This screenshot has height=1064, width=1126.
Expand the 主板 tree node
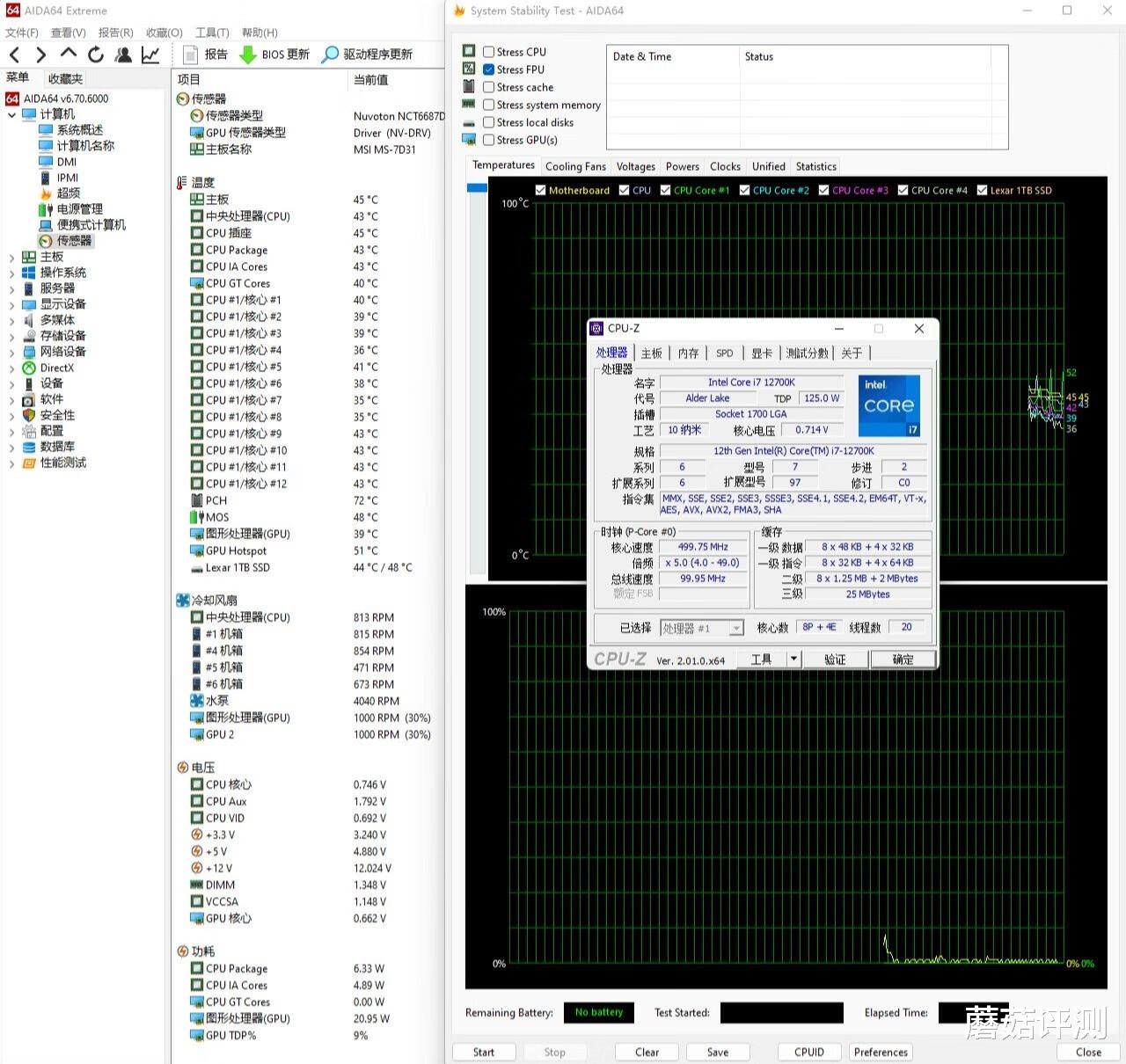(11, 258)
